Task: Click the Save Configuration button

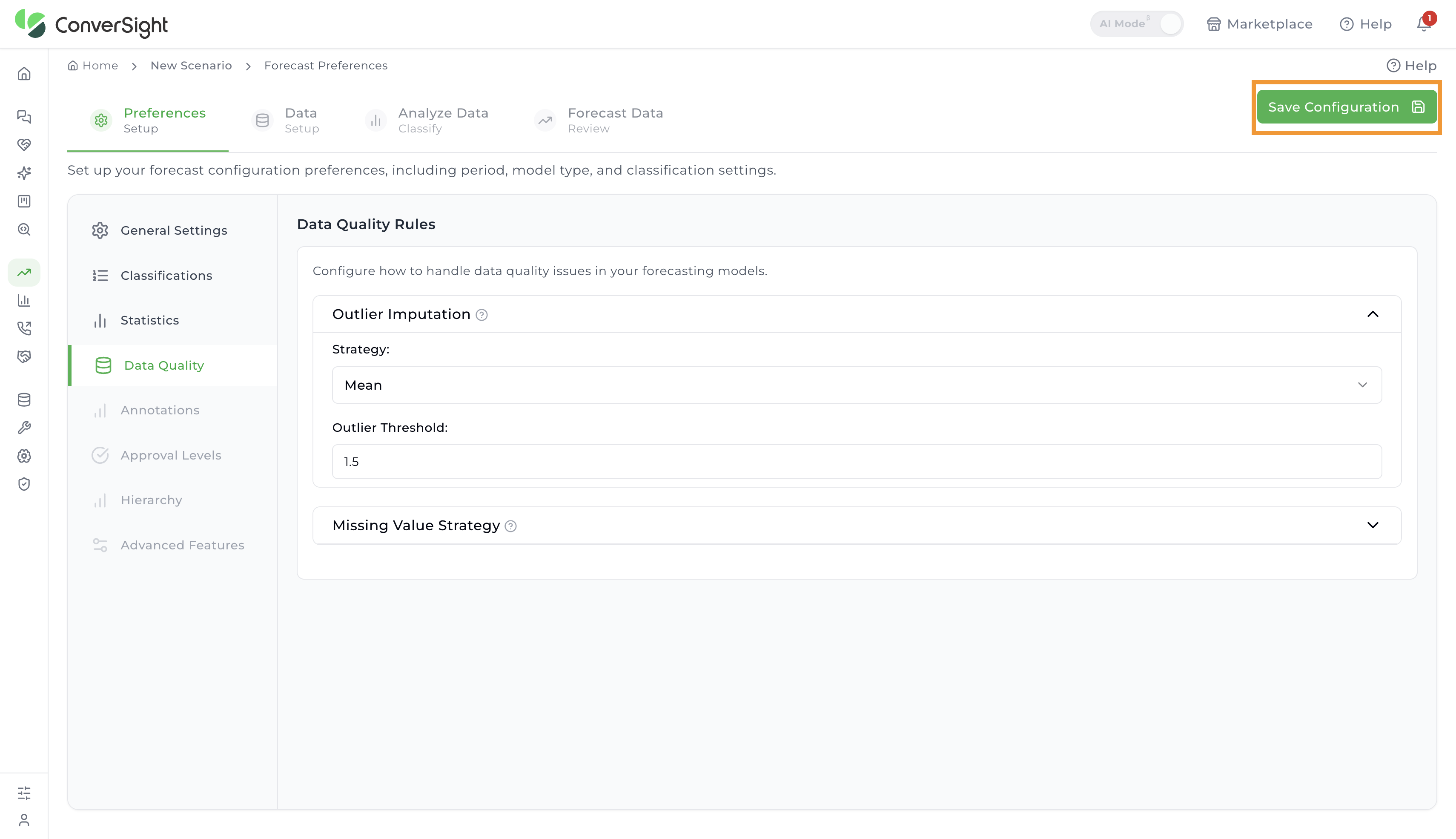Action: (1346, 107)
